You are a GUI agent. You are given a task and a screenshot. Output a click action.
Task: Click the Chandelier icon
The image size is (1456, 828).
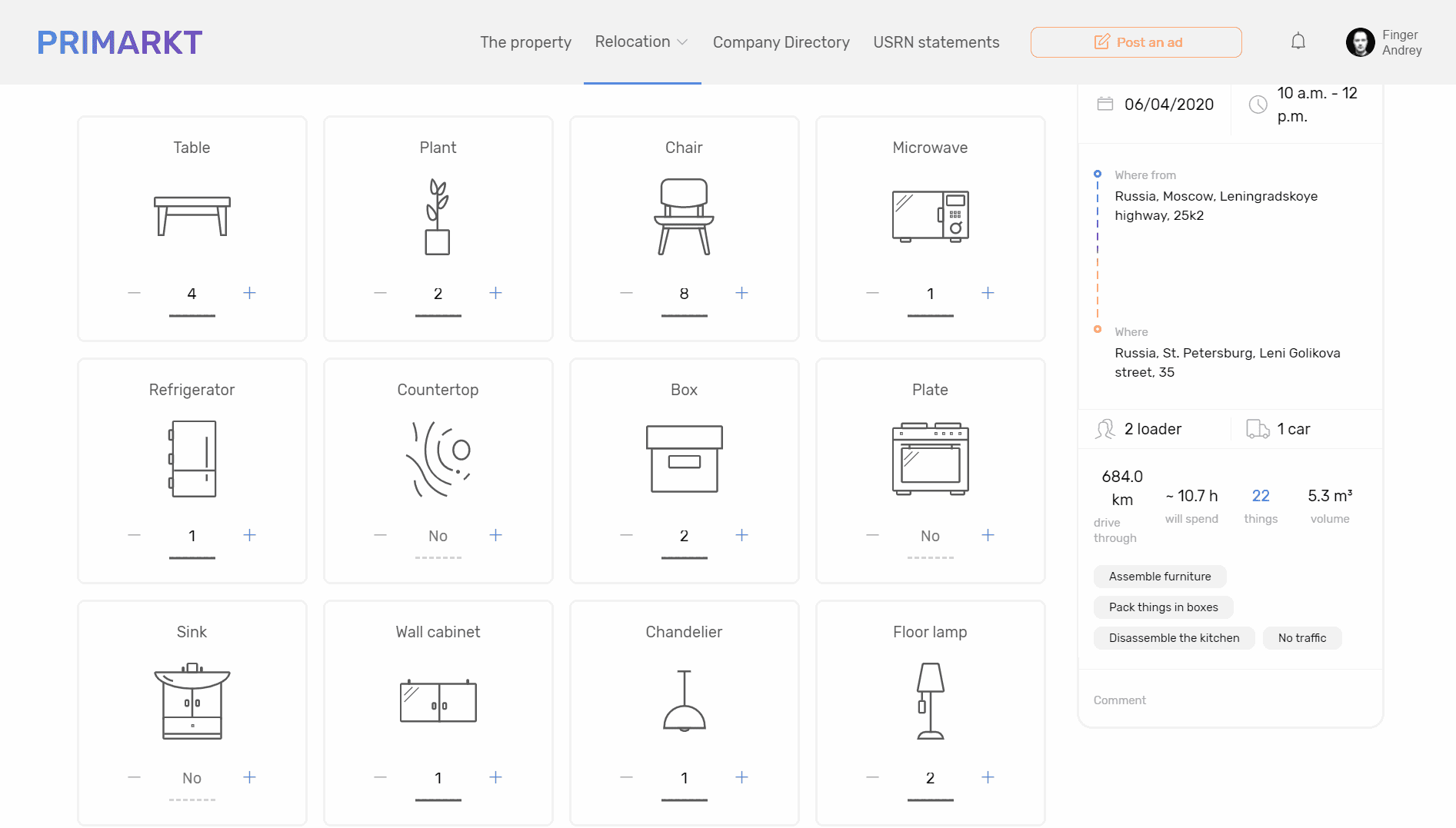(x=684, y=701)
